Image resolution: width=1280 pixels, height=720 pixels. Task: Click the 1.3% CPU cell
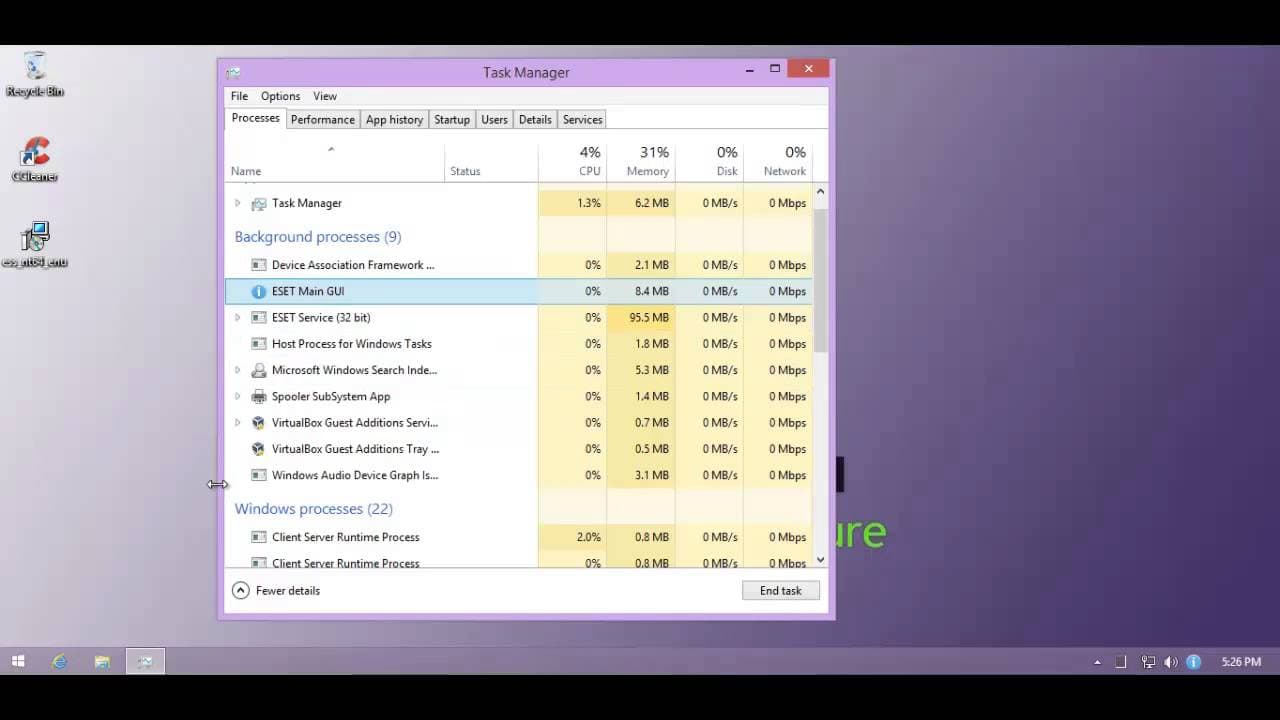[572, 203]
